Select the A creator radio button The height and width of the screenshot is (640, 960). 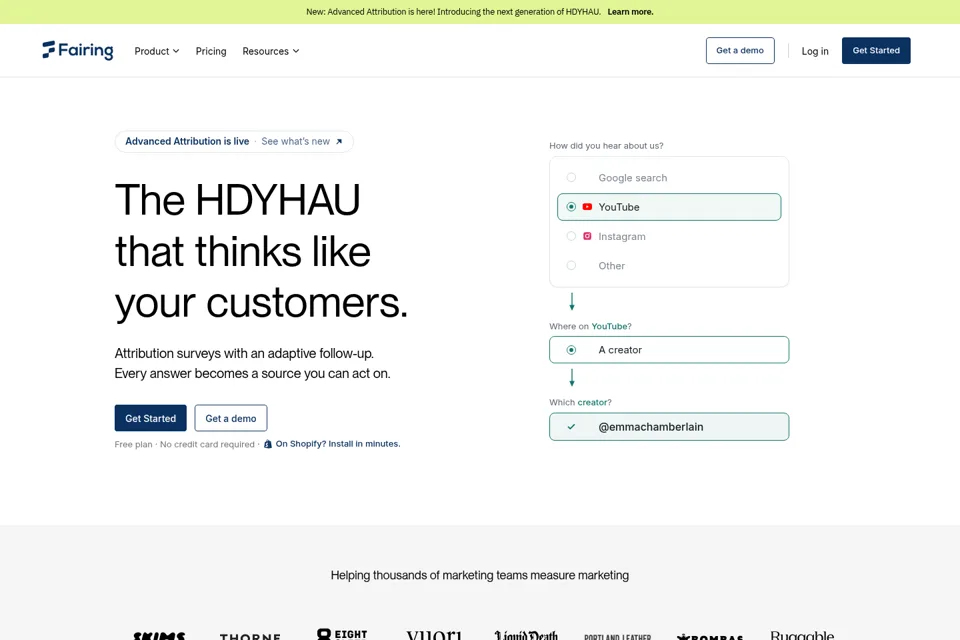[x=571, y=350]
